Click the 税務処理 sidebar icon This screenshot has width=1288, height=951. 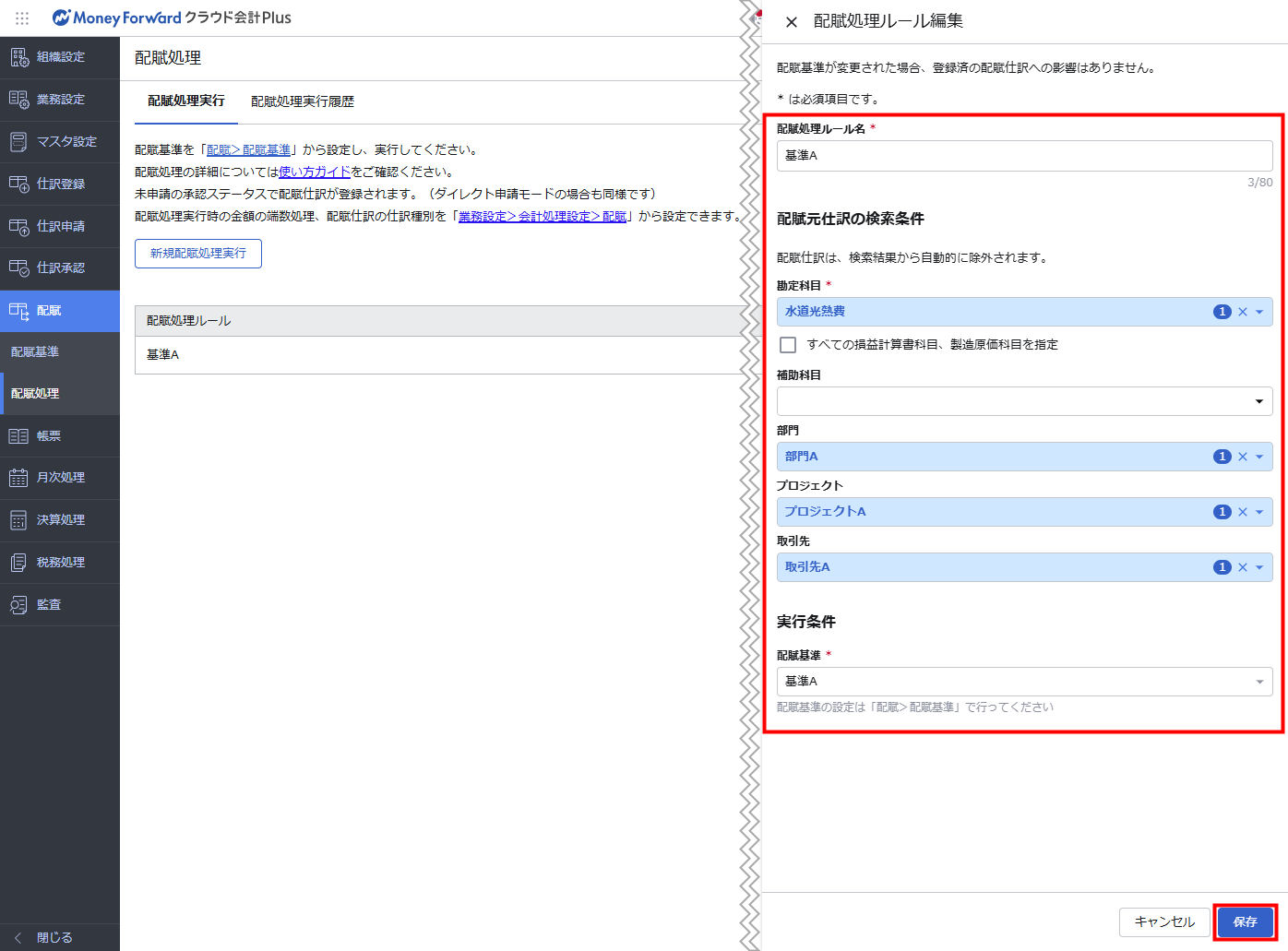(19, 563)
